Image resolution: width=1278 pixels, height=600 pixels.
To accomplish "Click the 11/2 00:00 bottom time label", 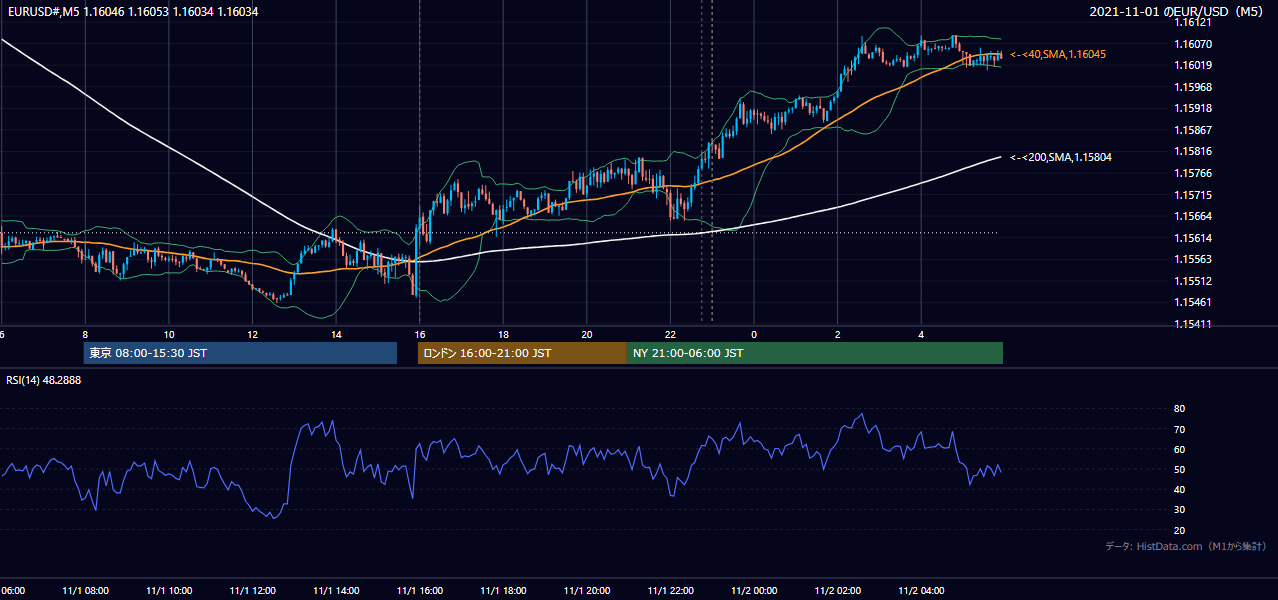I will pyautogui.click(x=754, y=591).
